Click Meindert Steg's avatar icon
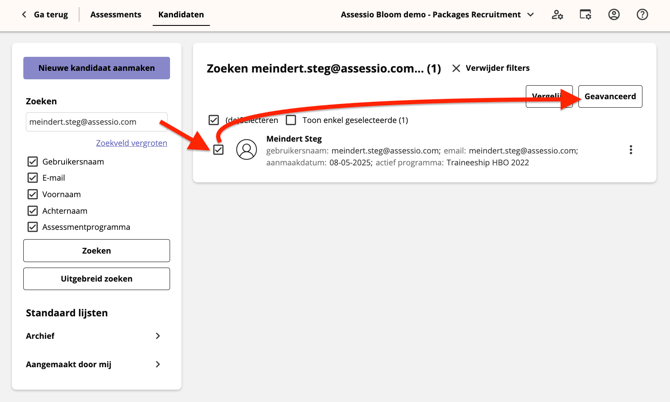Screen dimensions: 670x402 point(246,150)
